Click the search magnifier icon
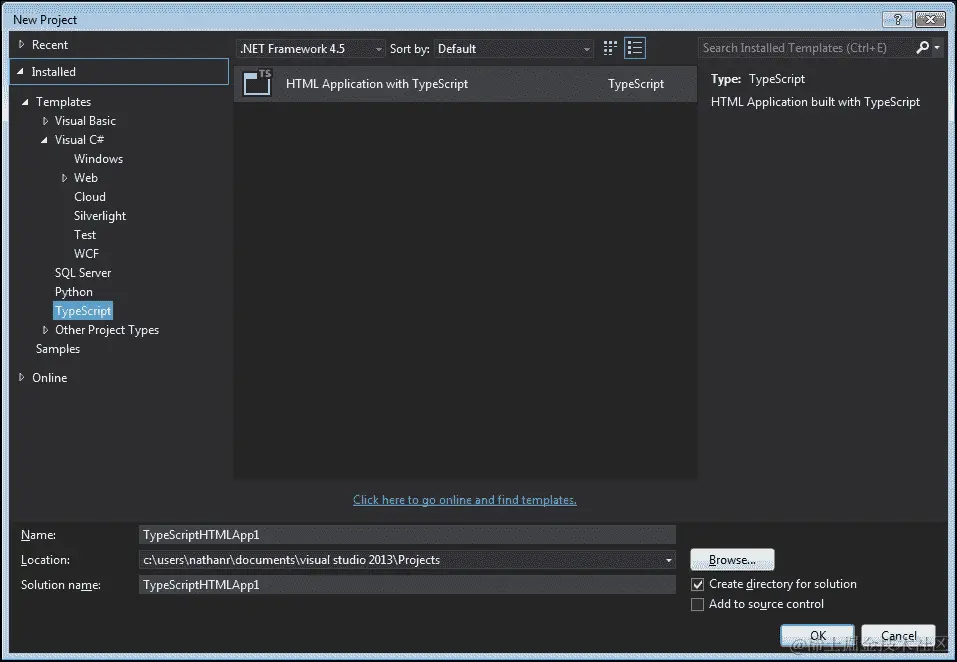 click(x=922, y=47)
